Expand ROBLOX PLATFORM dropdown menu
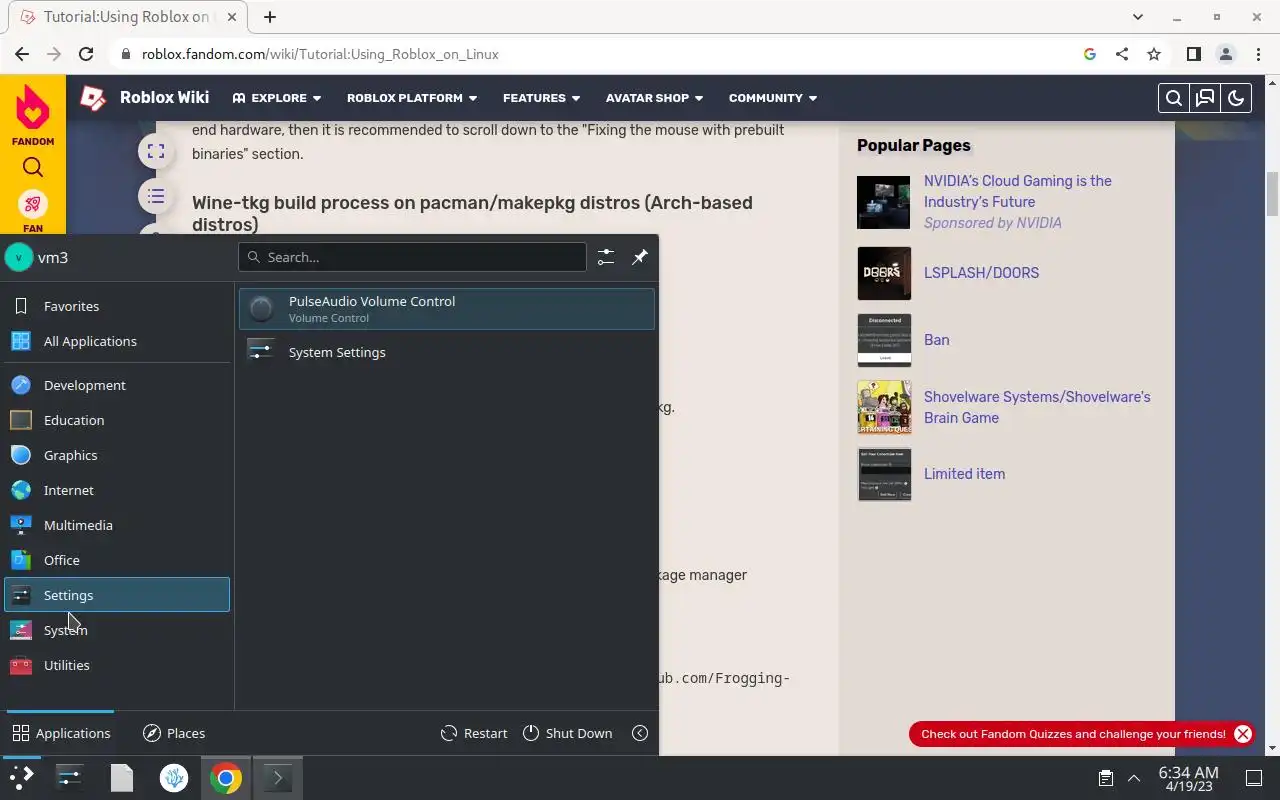 pos(412,98)
